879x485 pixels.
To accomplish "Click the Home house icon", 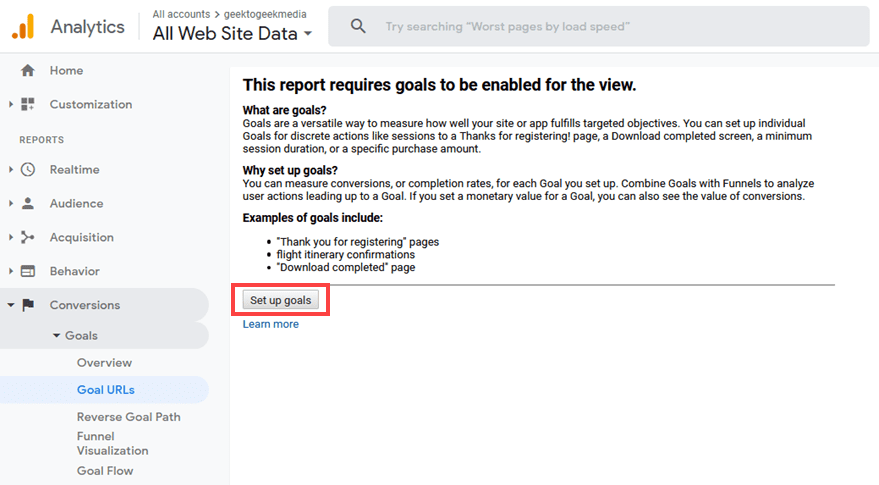I will point(28,71).
